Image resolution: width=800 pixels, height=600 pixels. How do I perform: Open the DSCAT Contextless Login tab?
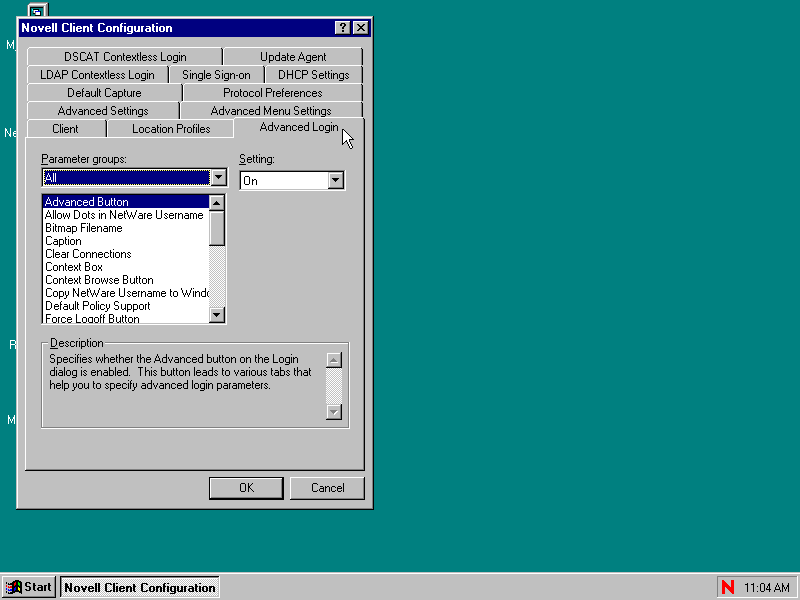[125, 57]
